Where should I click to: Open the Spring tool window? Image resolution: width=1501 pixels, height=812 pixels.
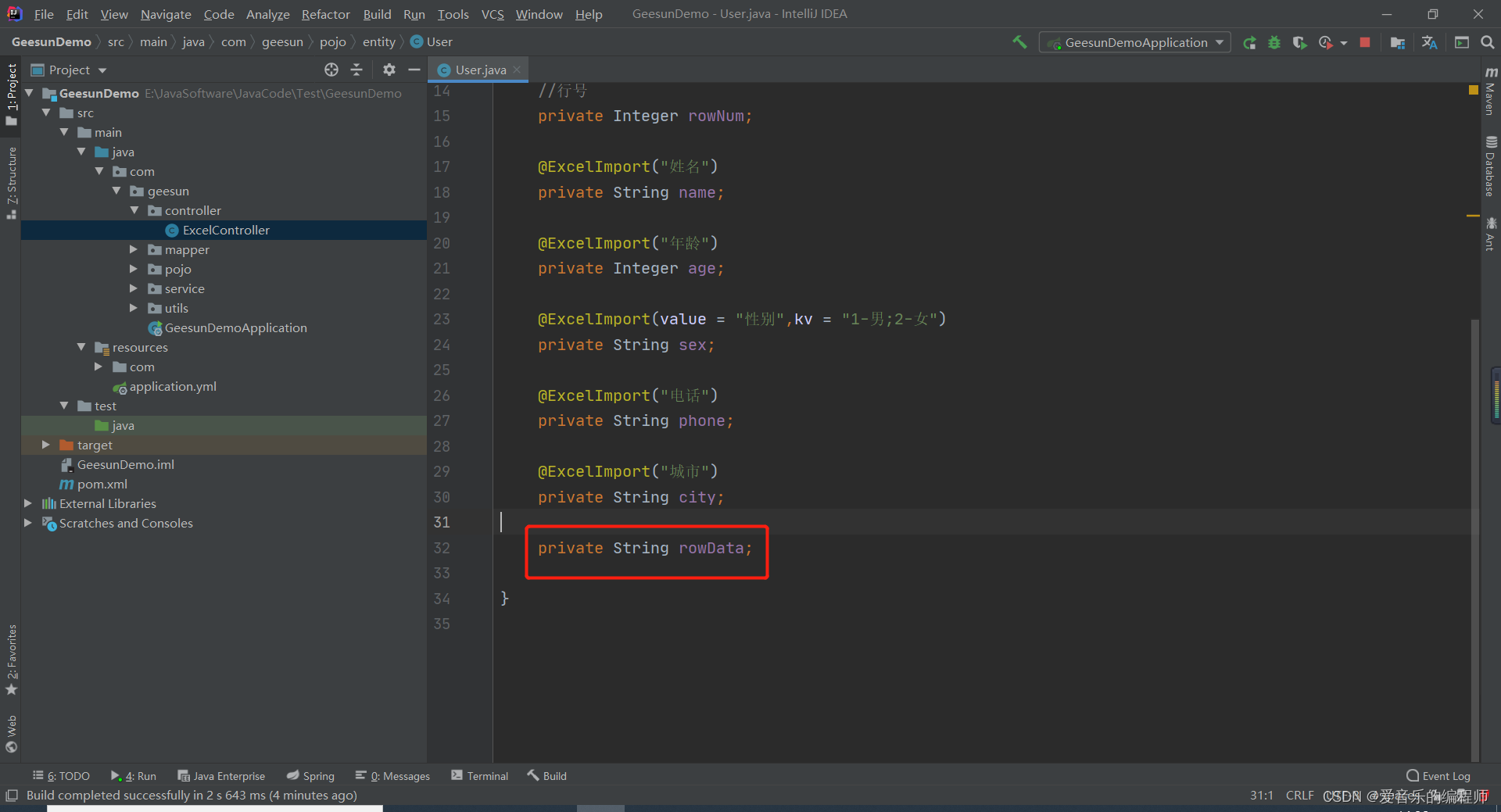(x=310, y=776)
